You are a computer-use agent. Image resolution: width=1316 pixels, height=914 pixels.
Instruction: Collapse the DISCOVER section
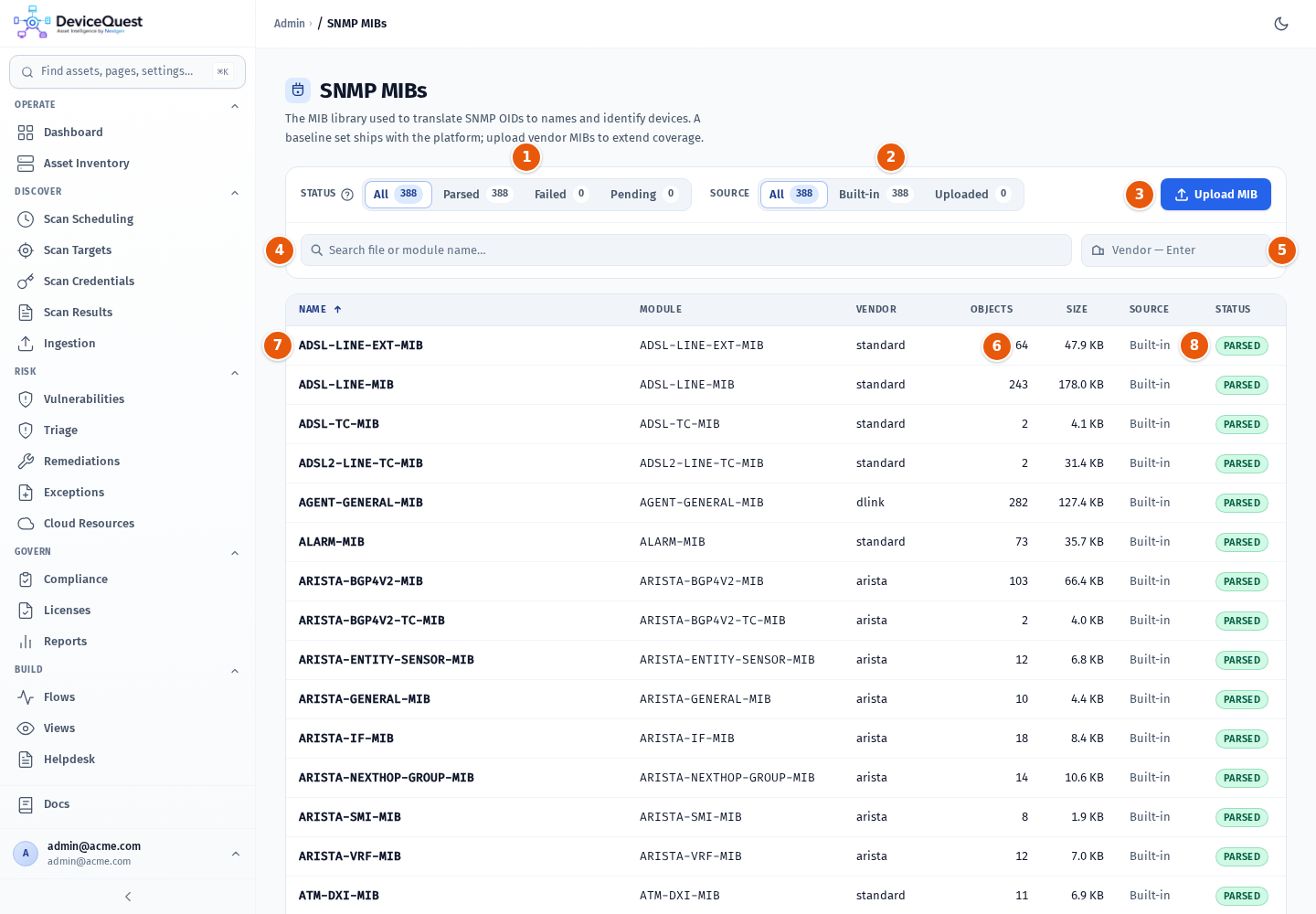click(x=235, y=193)
